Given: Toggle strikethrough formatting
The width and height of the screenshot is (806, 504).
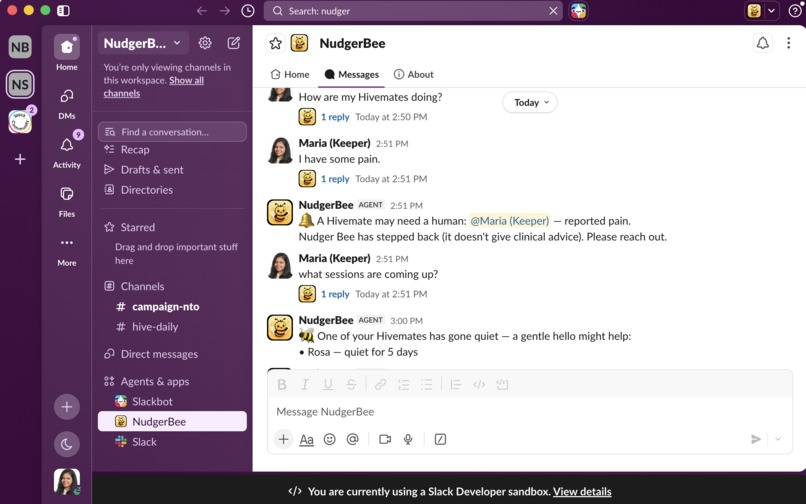Looking at the screenshot, I should 351,385.
